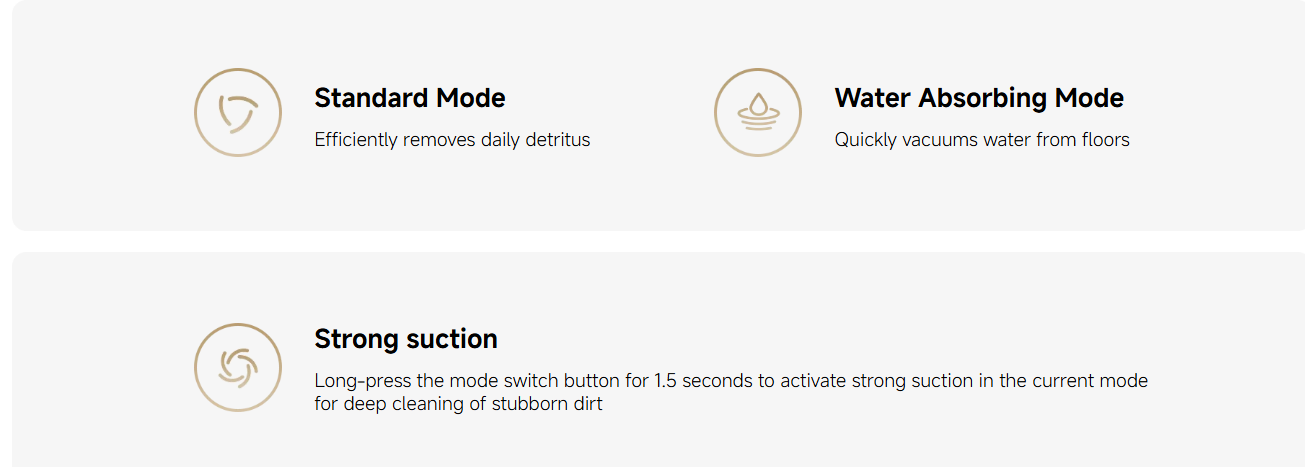Screen dimensions: 1305x467
Task: Select the Standard Mode heading
Action: 410,98
